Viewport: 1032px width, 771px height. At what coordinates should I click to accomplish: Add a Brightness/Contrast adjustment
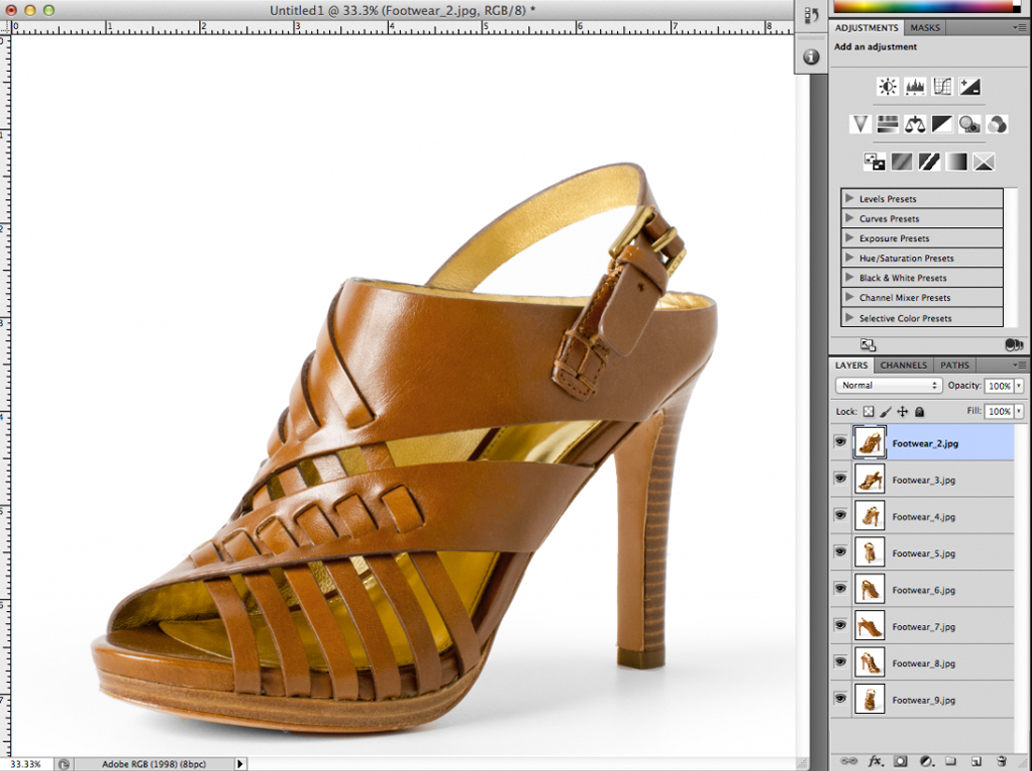[887, 87]
